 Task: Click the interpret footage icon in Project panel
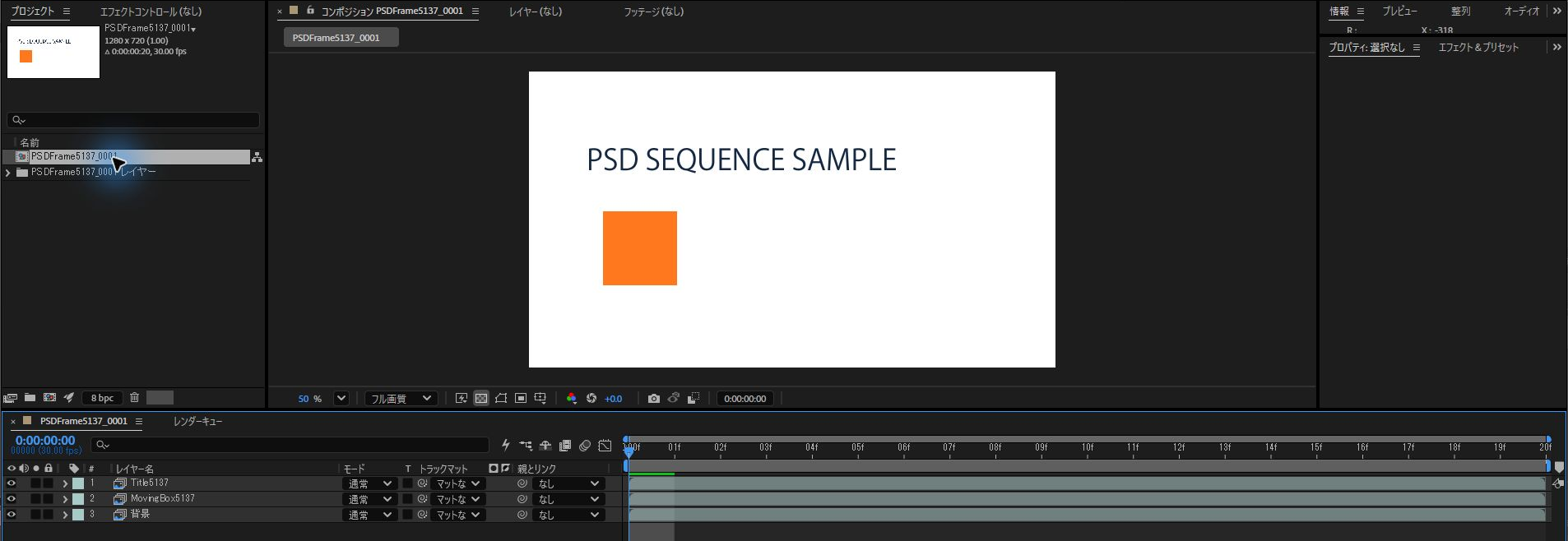click(x=11, y=398)
